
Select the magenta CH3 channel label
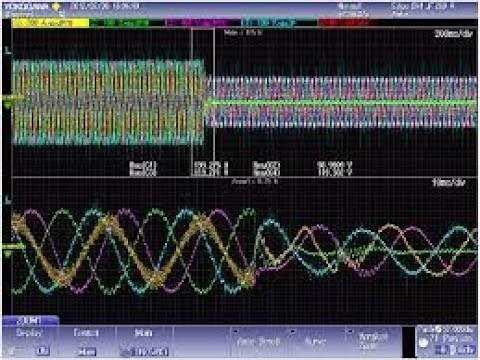coord(203,23)
